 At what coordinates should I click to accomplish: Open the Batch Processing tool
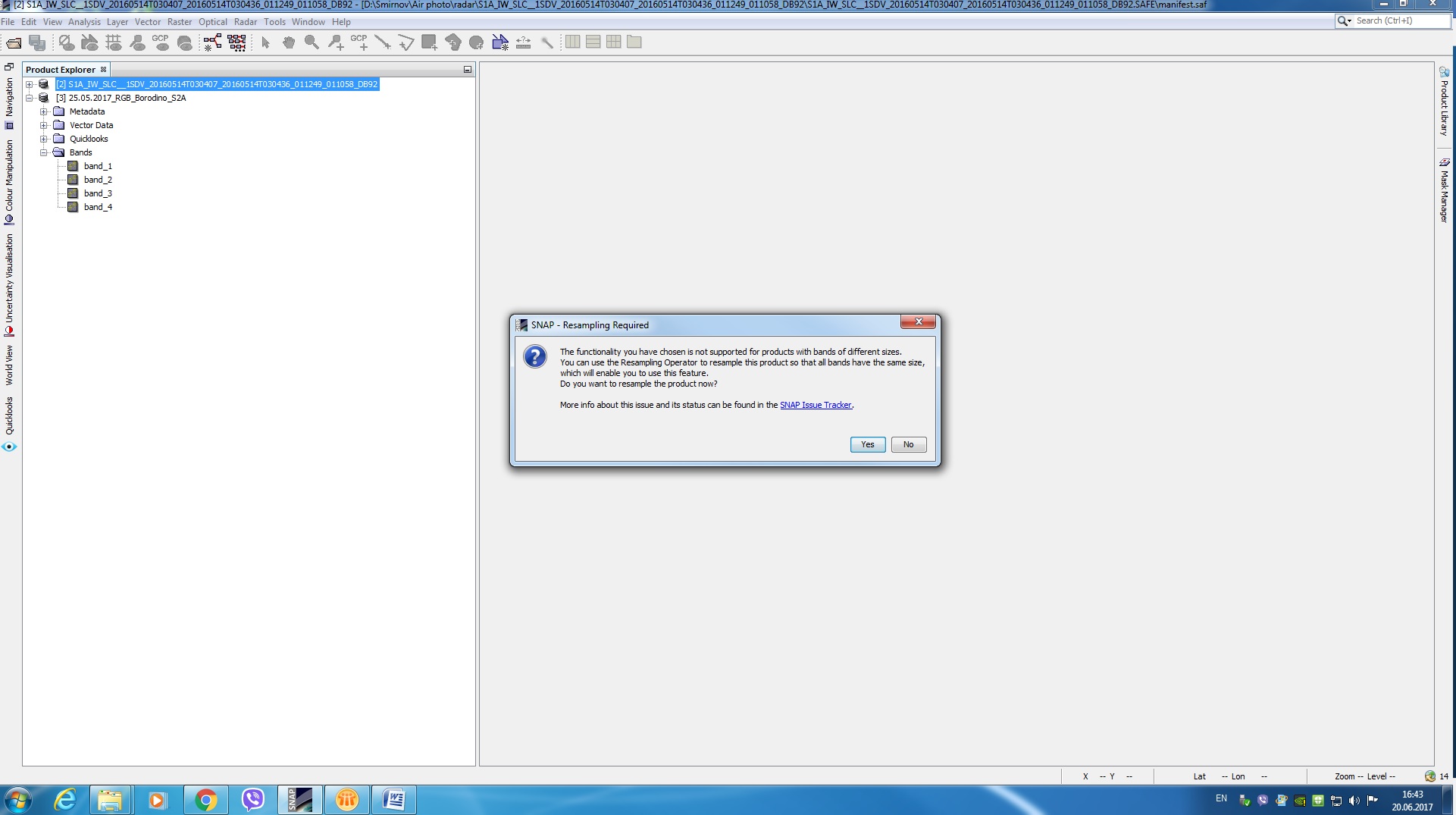point(236,42)
